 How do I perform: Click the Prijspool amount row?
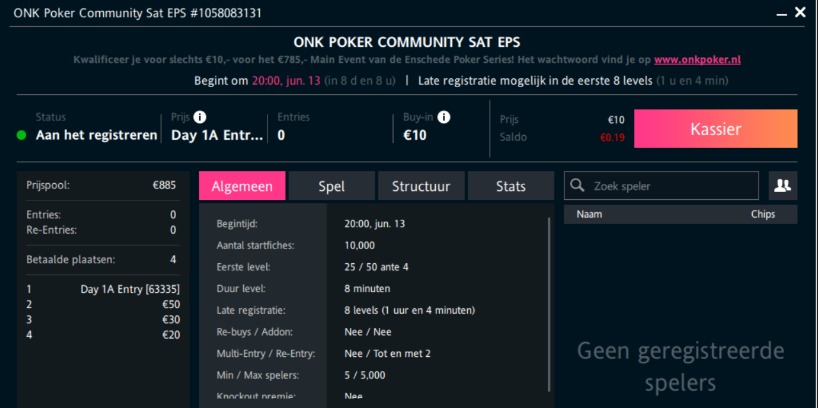coord(102,185)
